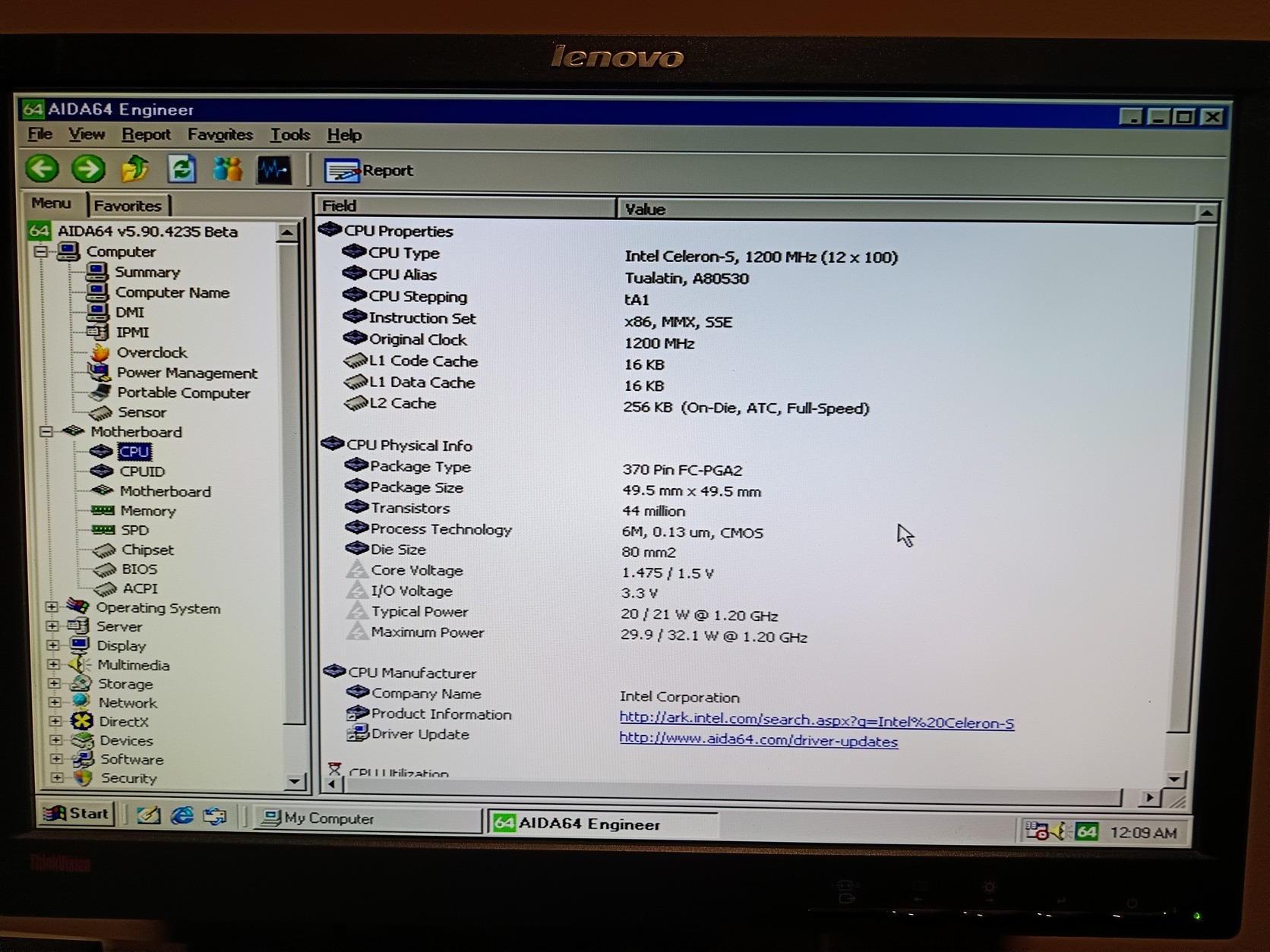Click the Field column header
Screen dimensions: 1270x952
pos(465,206)
